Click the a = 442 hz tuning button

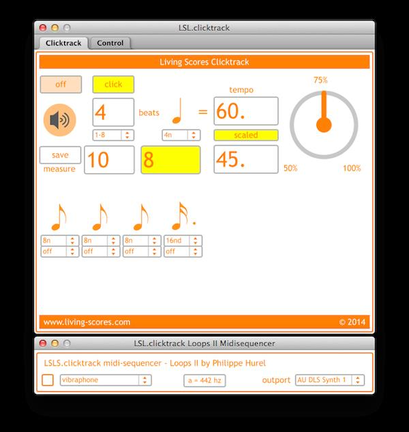click(x=205, y=380)
